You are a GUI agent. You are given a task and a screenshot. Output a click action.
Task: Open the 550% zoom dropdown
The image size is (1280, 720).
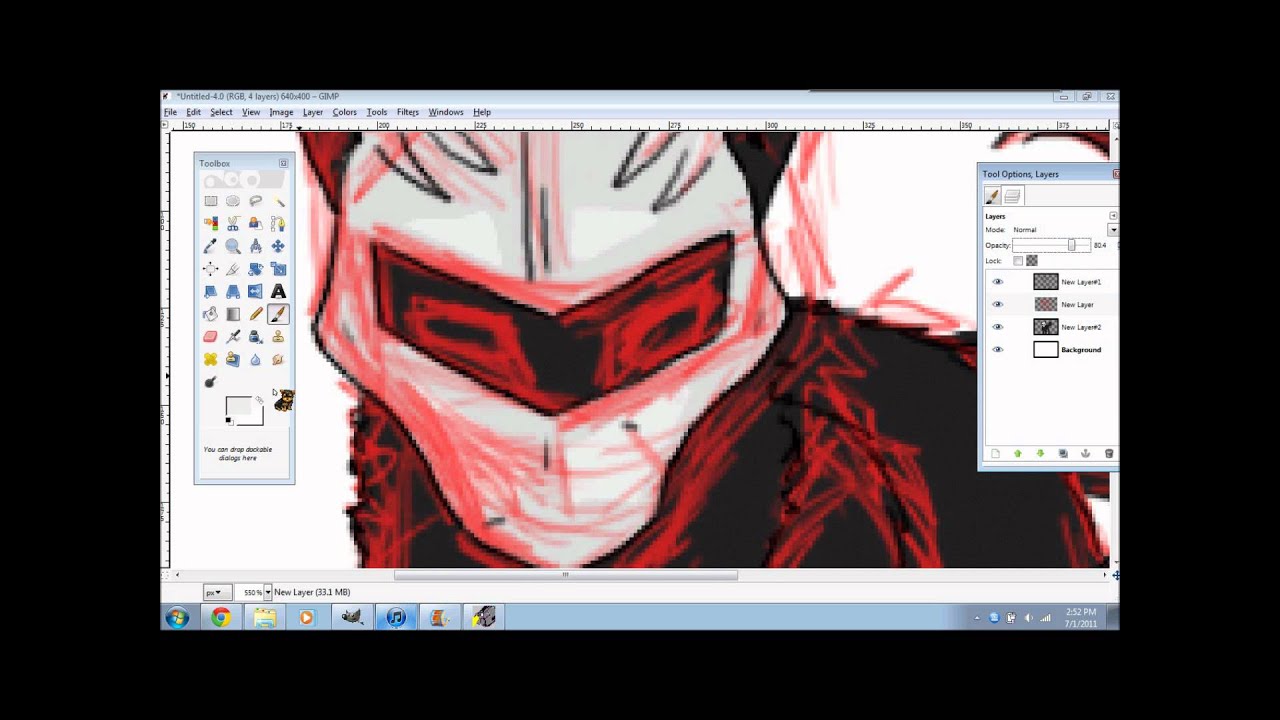[268, 592]
